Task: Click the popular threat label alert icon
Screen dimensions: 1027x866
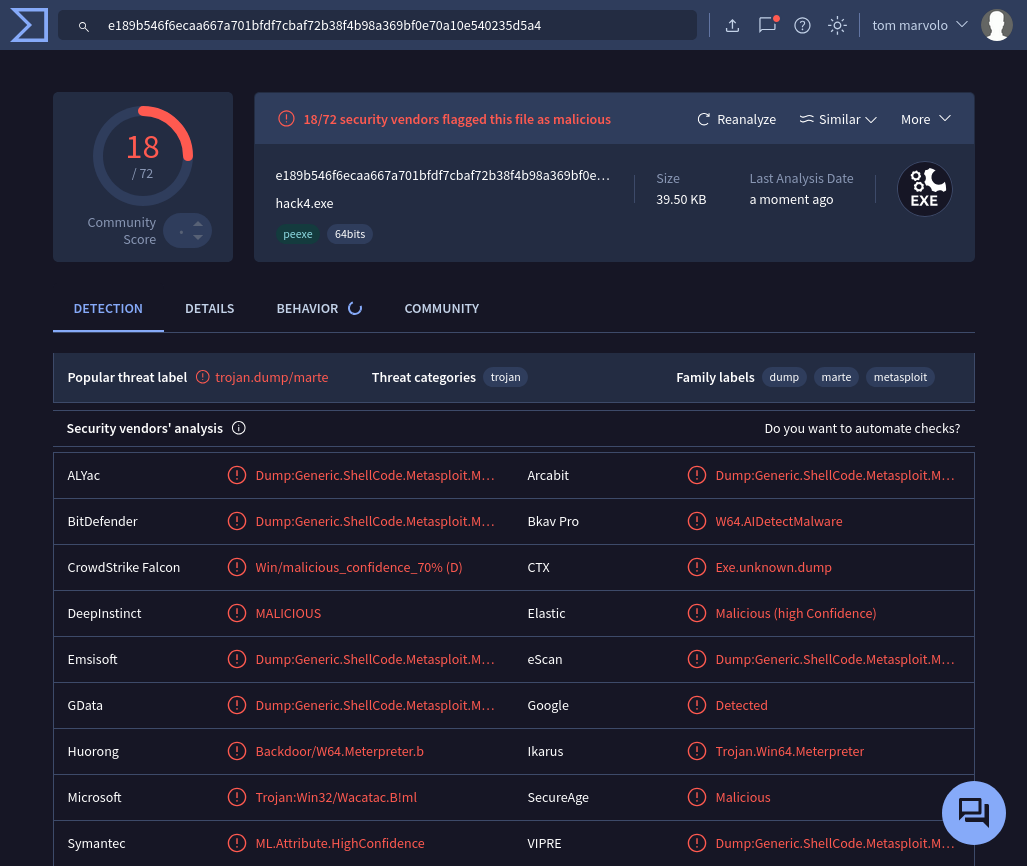Action: 203,377
